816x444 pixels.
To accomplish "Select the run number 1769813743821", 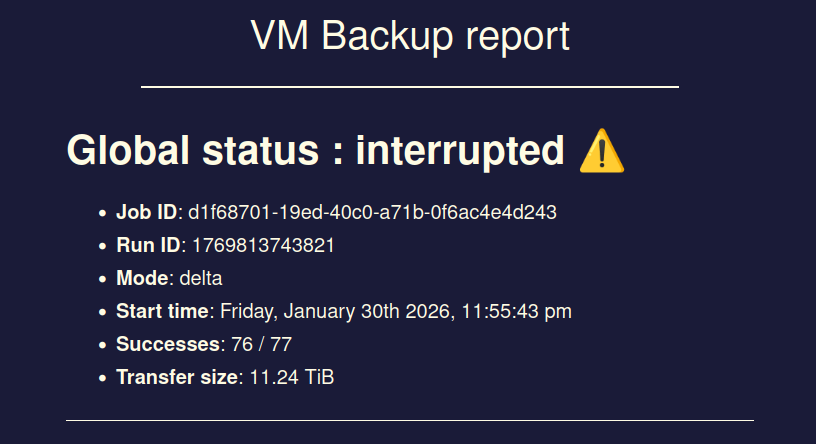I will tap(263, 245).
